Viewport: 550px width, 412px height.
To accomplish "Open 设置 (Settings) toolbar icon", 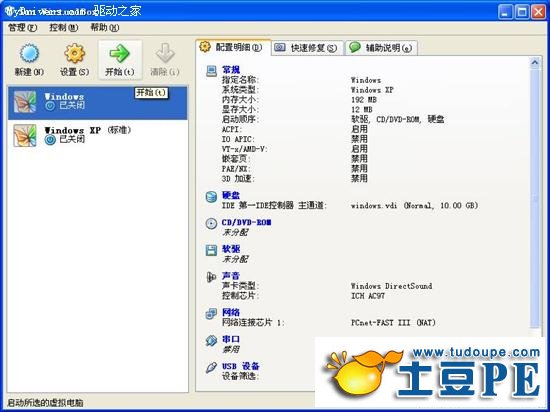I will click(x=74, y=53).
